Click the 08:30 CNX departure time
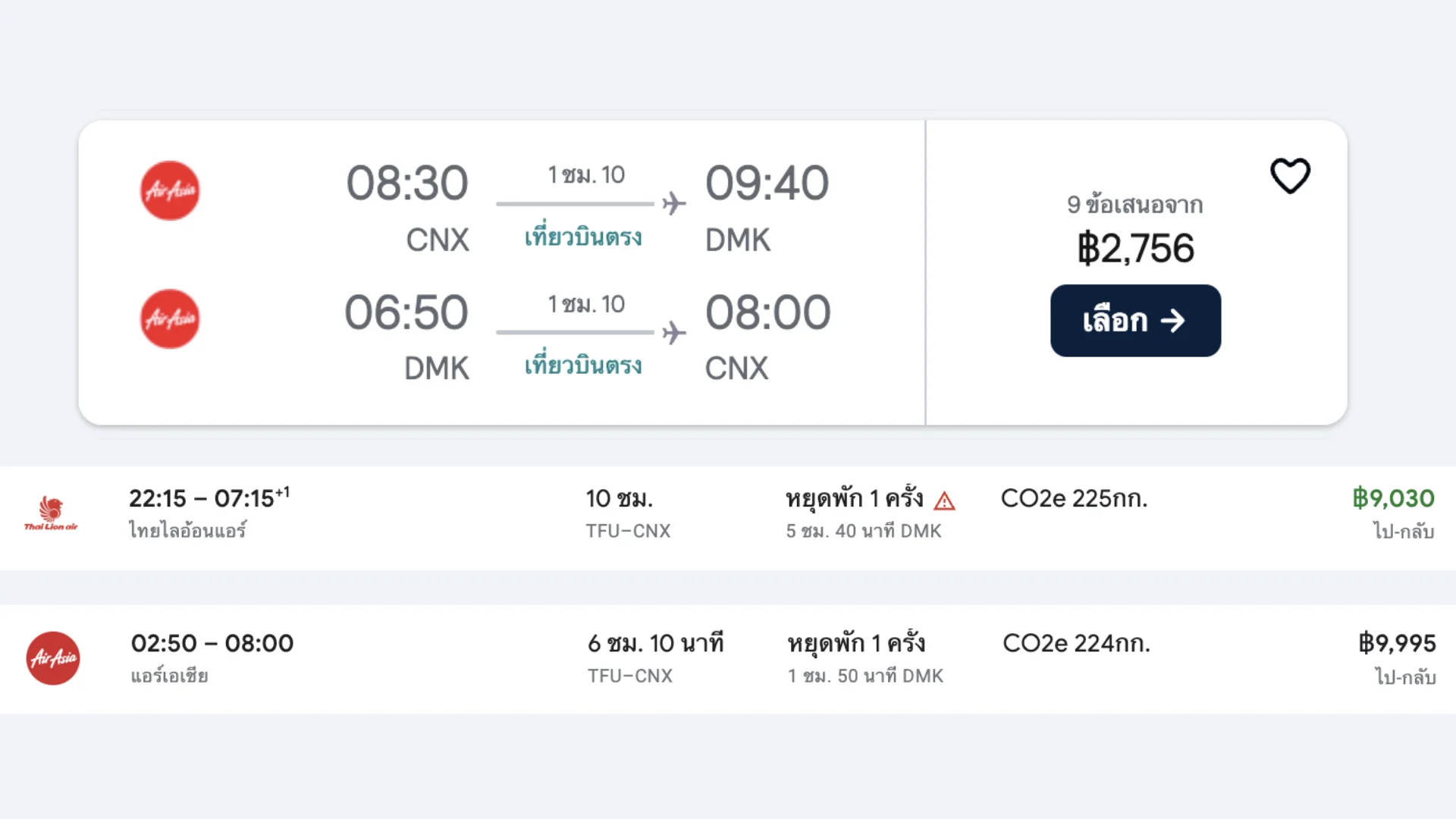This screenshot has height=819, width=1456. click(x=407, y=184)
